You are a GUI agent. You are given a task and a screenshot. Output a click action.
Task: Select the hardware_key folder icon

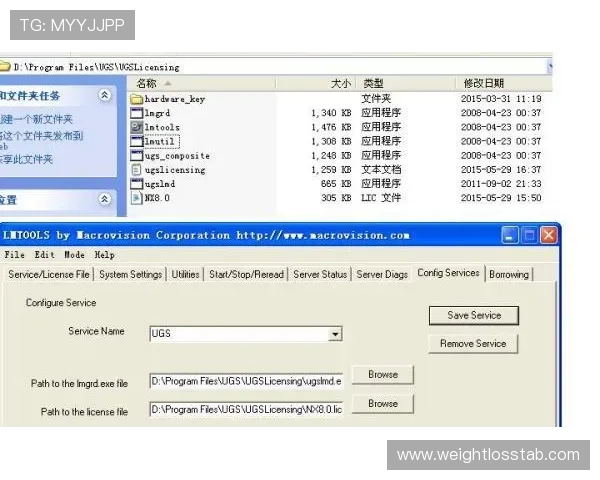pyautogui.click(x=137, y=99)
